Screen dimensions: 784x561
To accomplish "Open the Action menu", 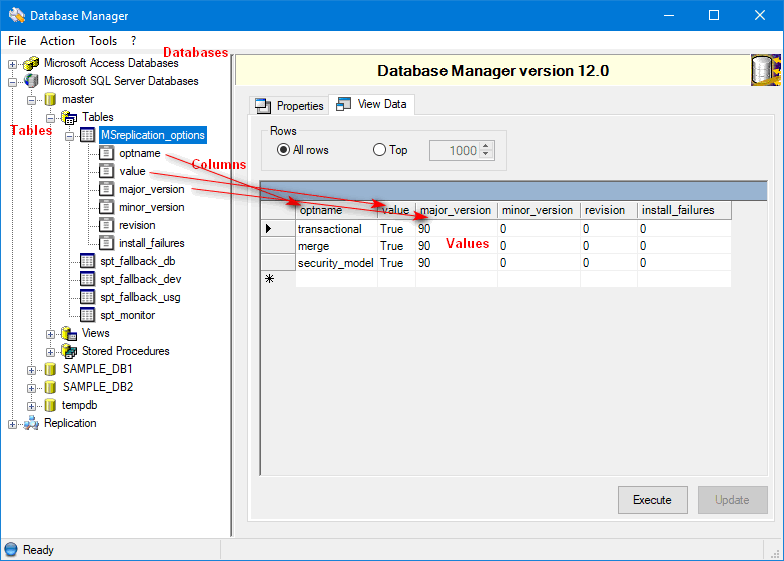I will pyautogui.click(x=57, y=41).
